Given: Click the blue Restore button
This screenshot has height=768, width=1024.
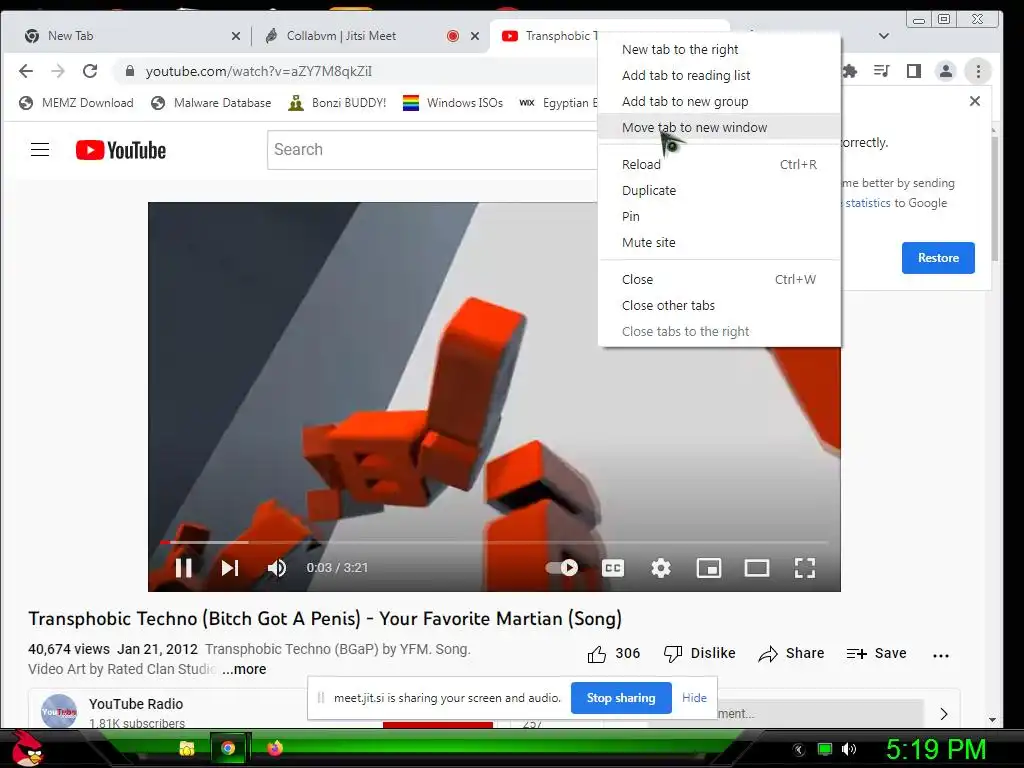Looking at the screenshot, I should click(938, 258).
